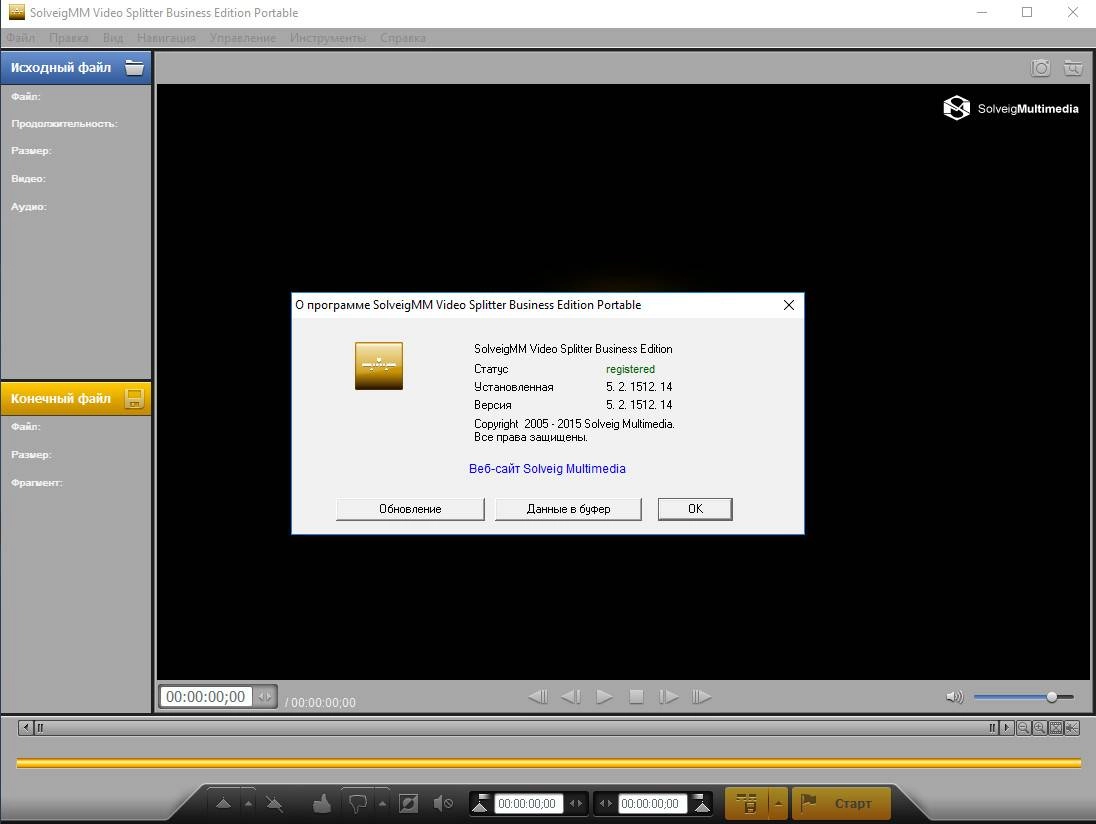Screen dimensions: 1096x824
Task: Click the set left marker icon
Action: 480,804
